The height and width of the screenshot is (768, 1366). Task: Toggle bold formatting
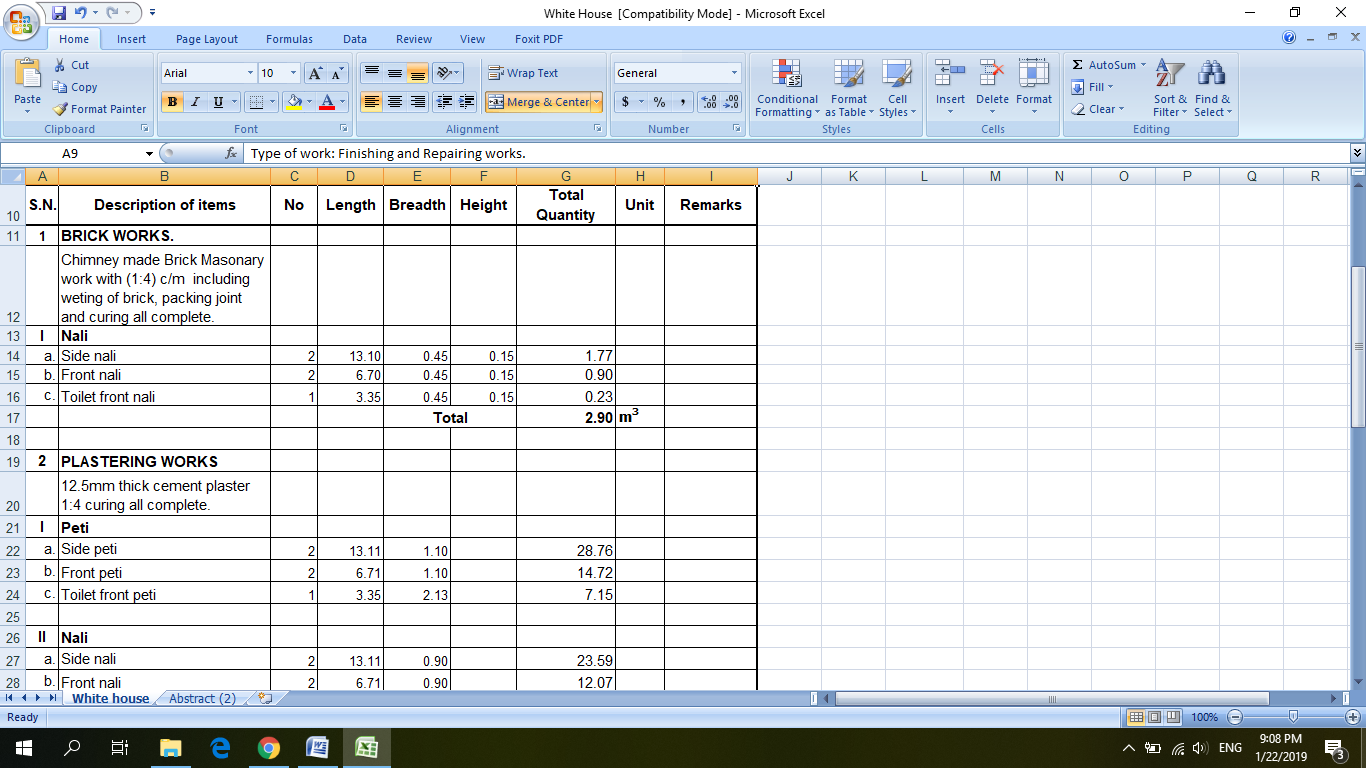171,102
